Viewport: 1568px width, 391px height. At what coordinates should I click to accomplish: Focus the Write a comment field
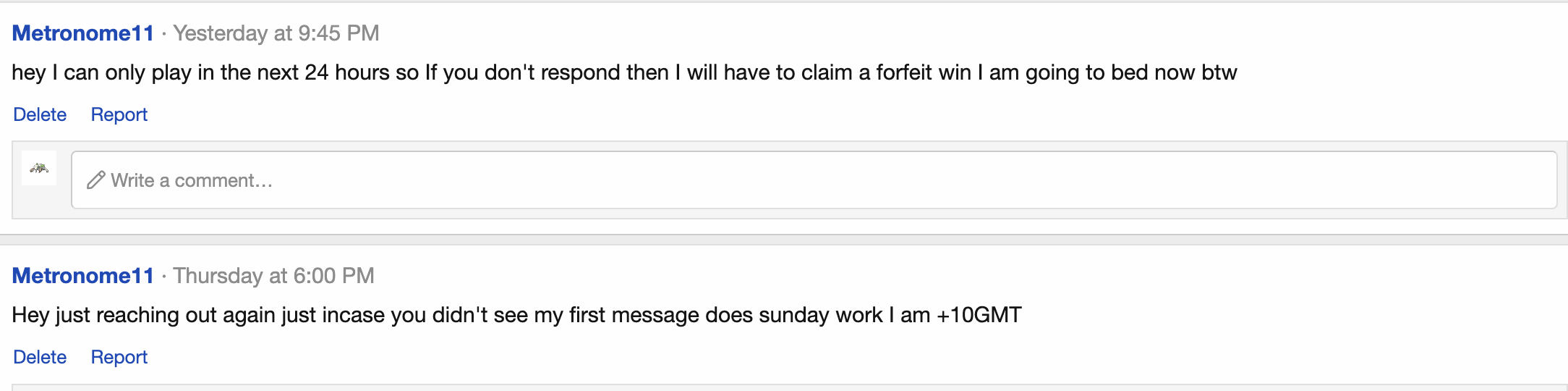click(814, 180)
